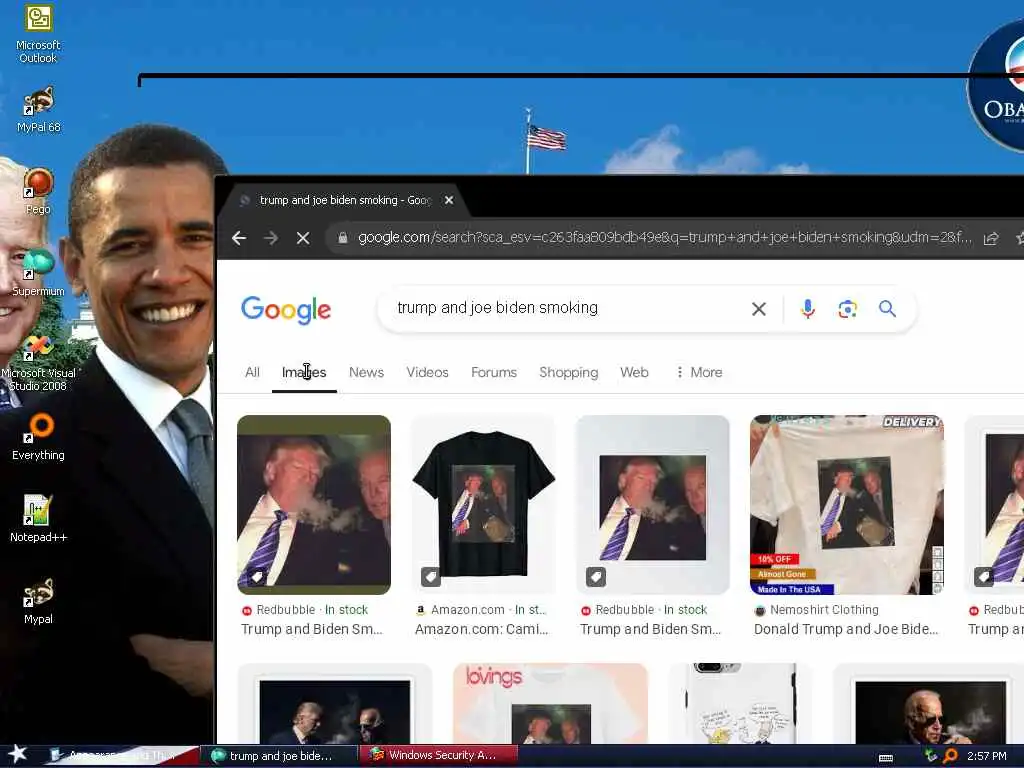
Task: Clear the Google search box text
Action: [758, 309]
